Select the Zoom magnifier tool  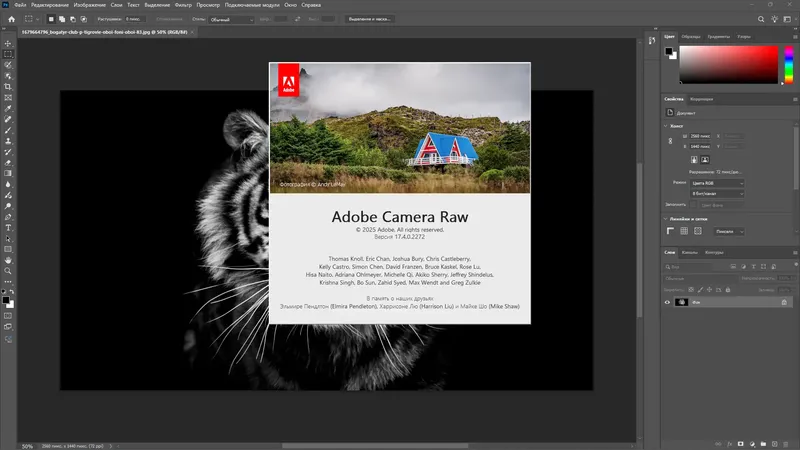(x=8, y=271)
